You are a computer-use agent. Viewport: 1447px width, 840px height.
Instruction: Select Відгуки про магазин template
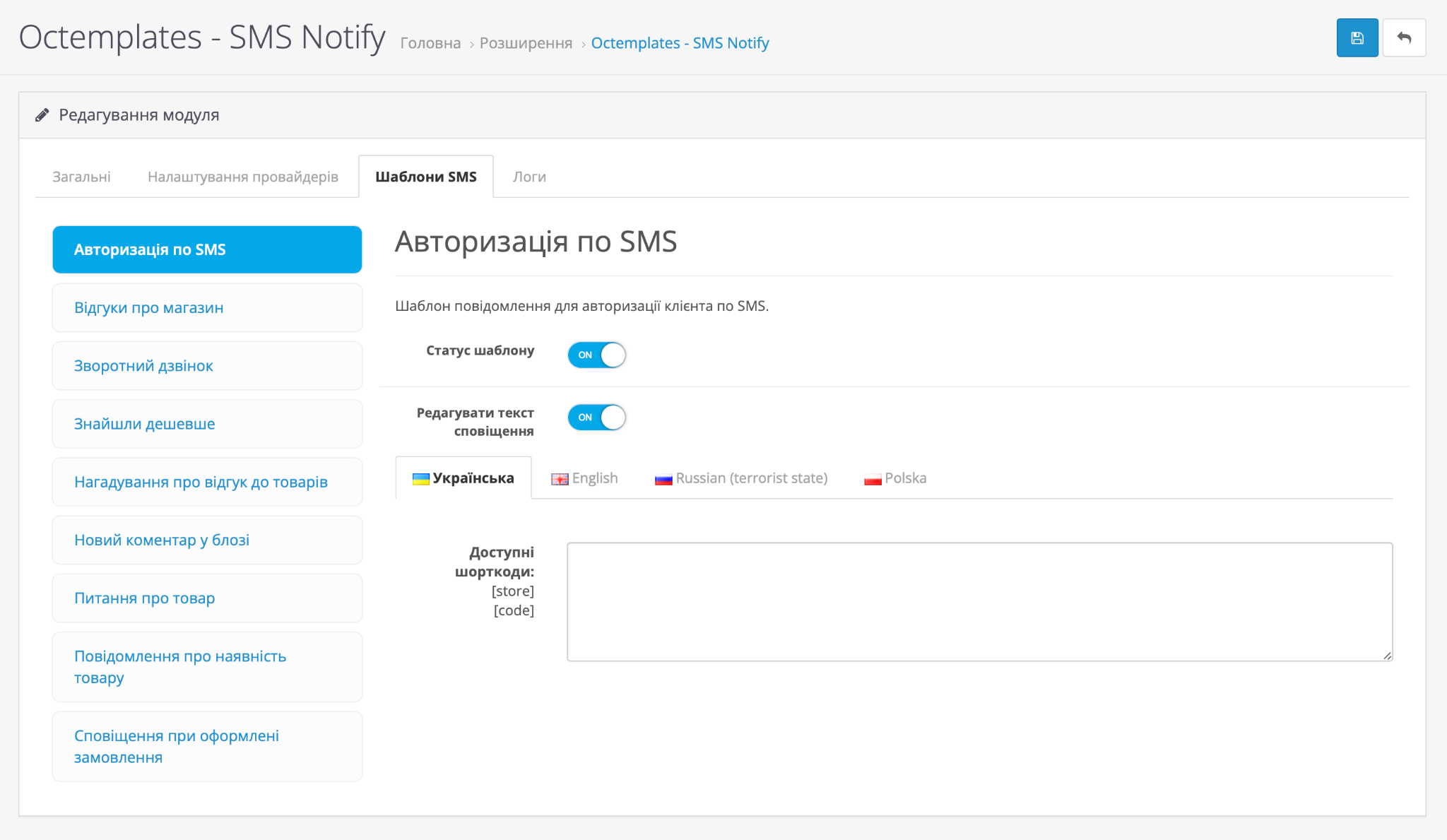(207, 308)
